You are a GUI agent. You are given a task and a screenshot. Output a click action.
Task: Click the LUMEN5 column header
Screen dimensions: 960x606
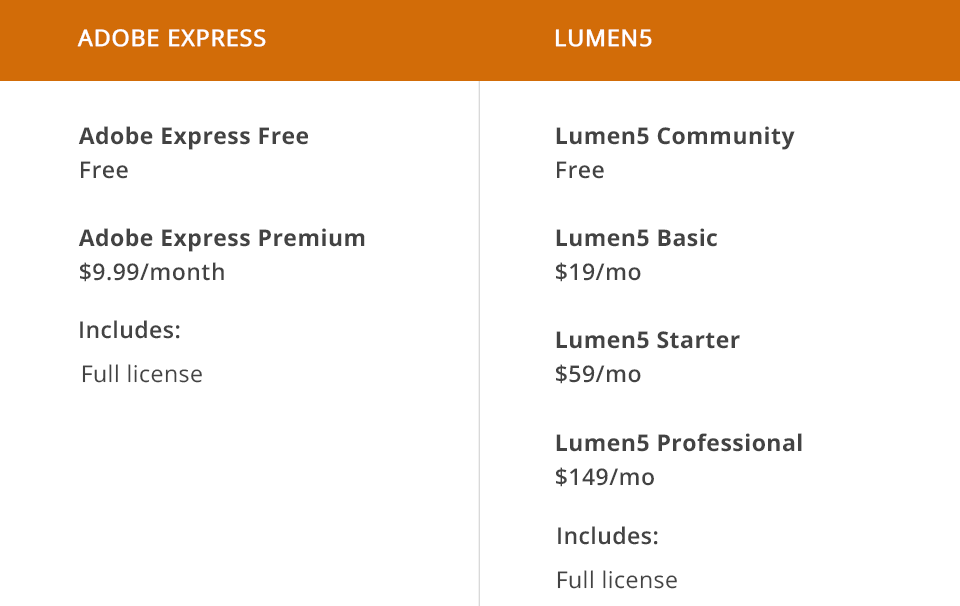(x=603, y=39)
